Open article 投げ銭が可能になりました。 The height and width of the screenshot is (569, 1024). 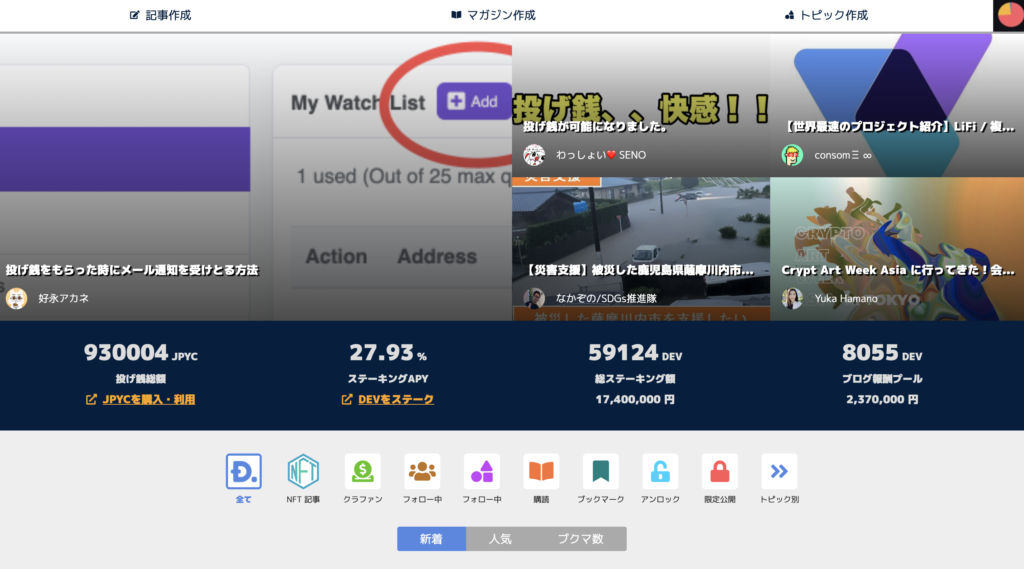tap(596, 127)
